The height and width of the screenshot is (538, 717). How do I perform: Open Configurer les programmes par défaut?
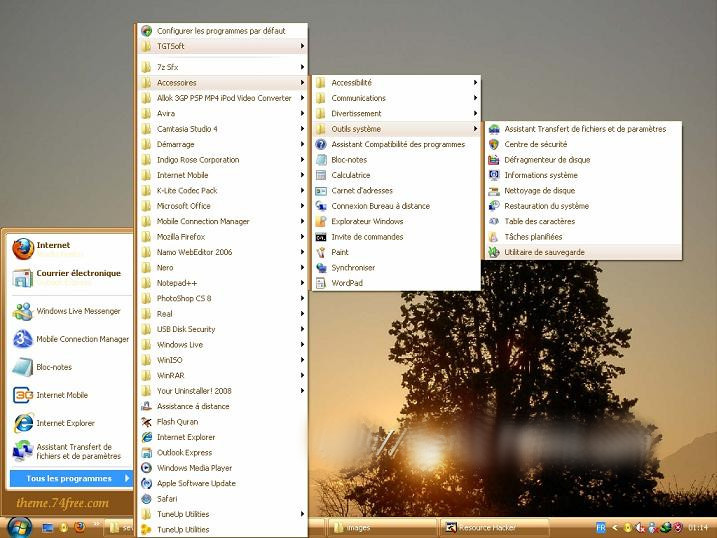[x=223, y=31]
